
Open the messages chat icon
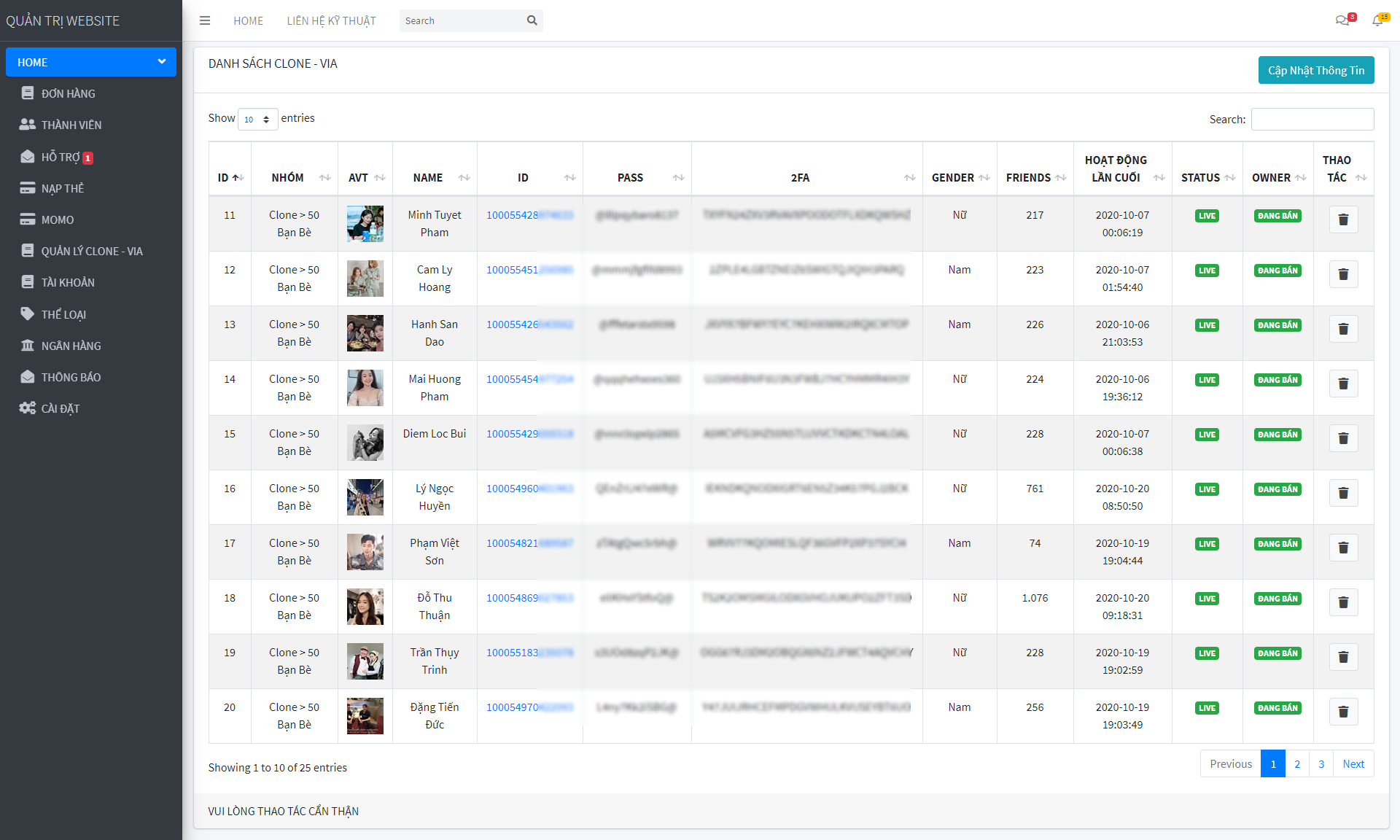click(1342, 20)
